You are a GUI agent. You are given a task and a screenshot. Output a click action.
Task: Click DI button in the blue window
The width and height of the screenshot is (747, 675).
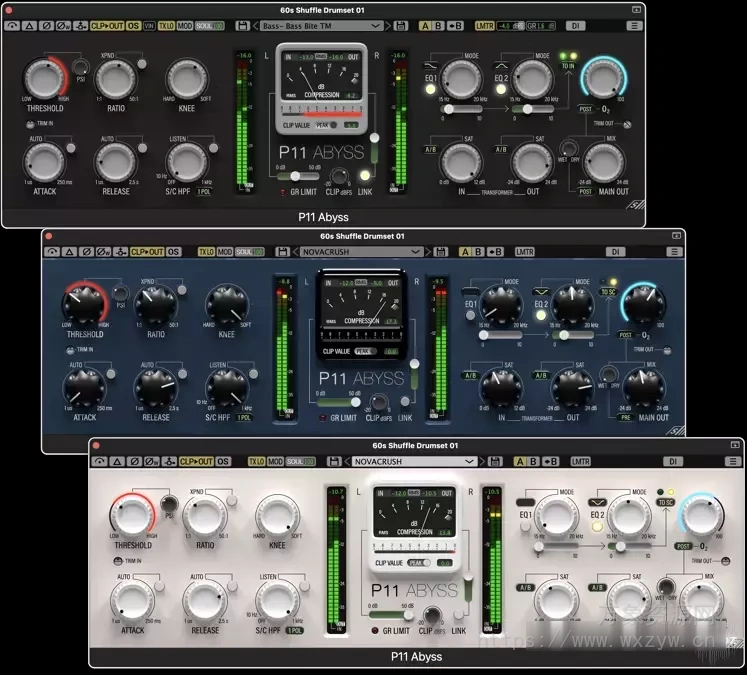pos(616,252)
